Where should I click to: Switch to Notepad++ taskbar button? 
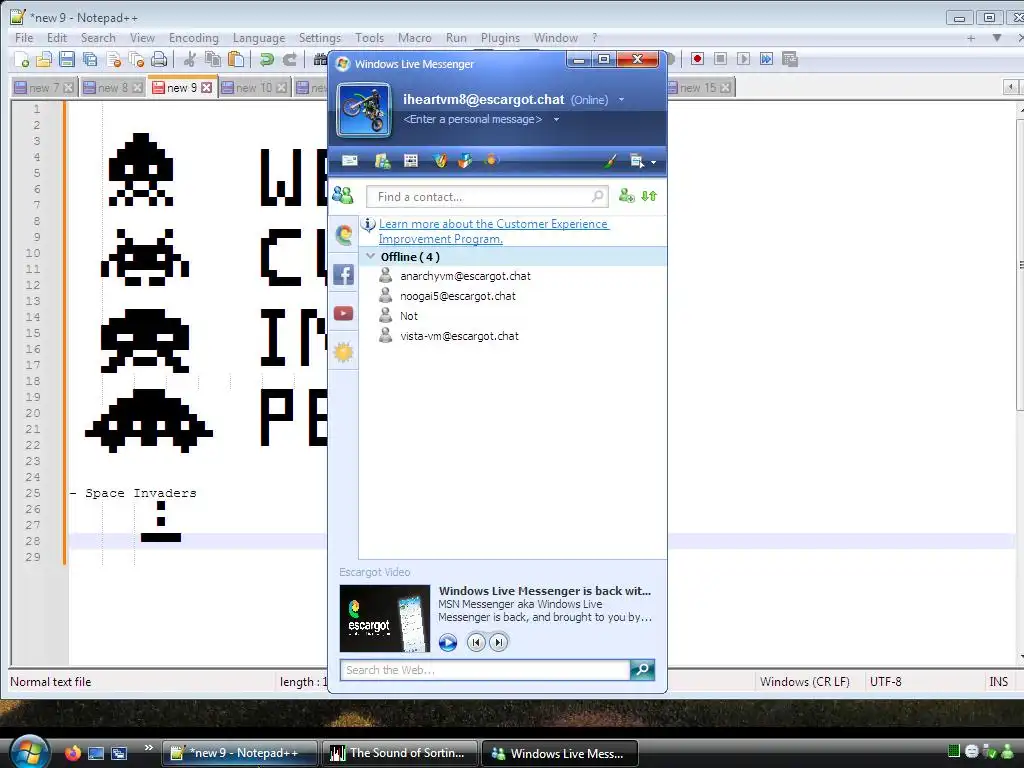[239, 753]
